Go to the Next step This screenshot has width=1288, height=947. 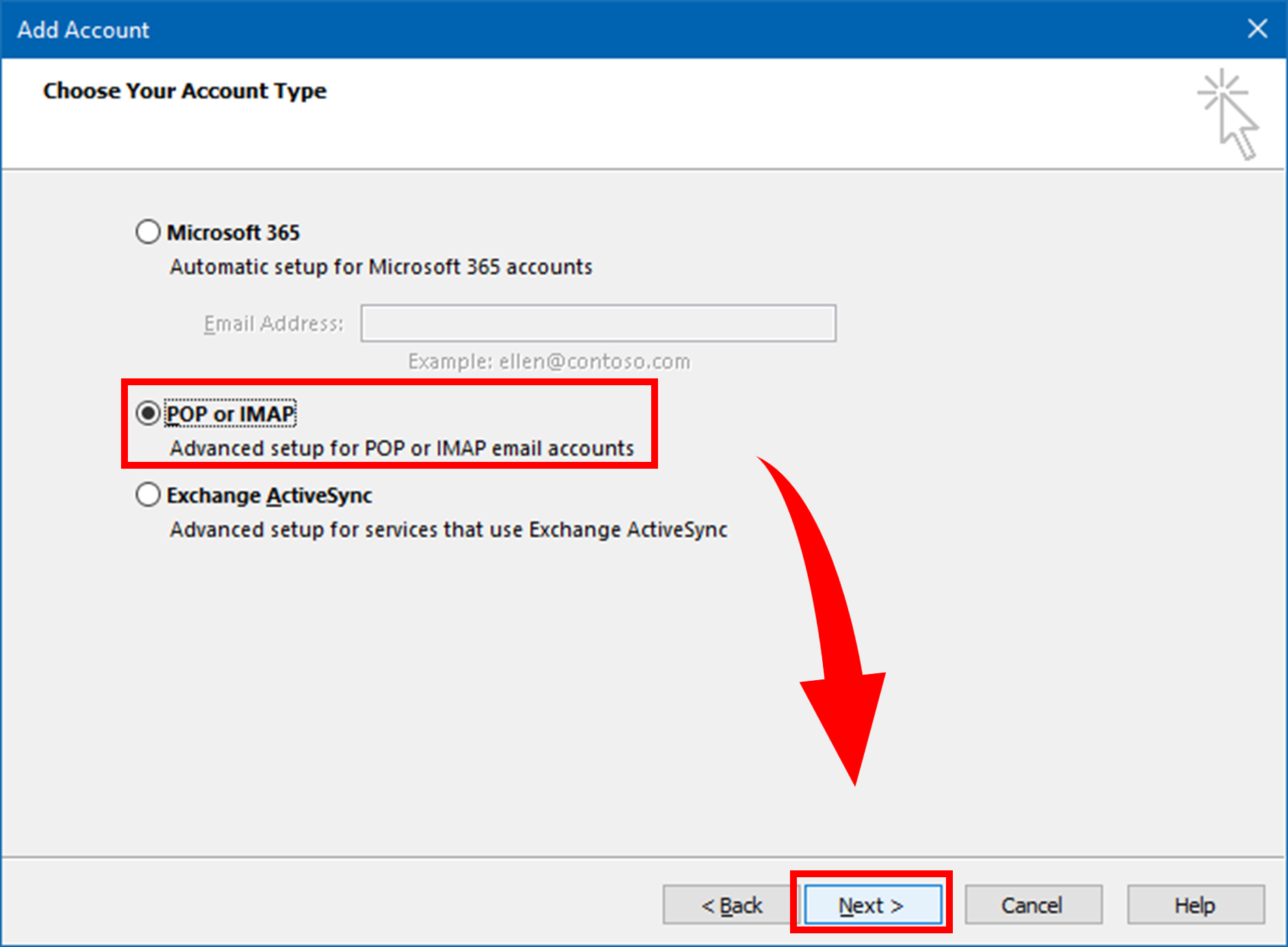point(873,905)
